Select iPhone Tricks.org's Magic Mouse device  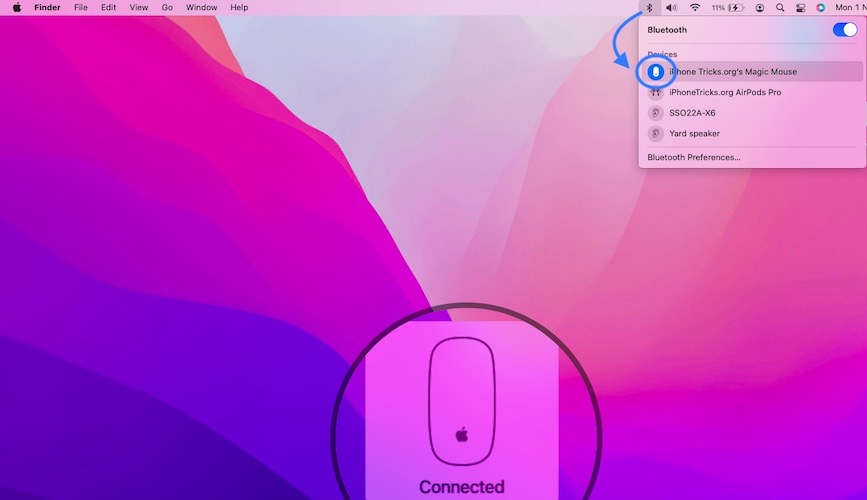[752, 72]
